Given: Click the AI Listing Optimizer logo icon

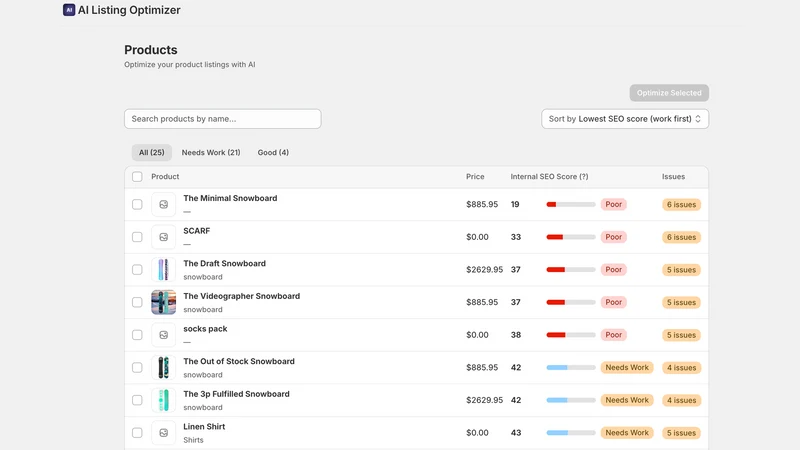Looking at the screenshot, I should point(69,10).
